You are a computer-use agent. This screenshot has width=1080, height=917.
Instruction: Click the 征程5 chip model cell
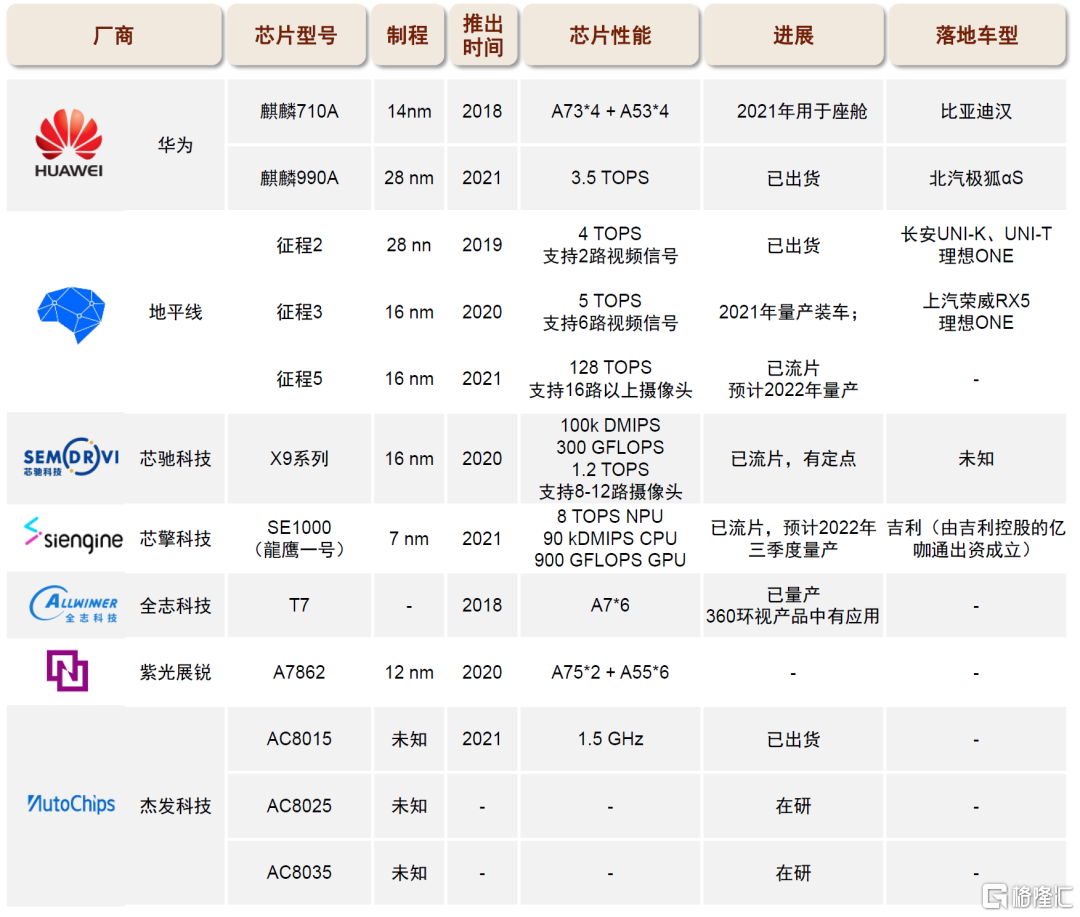coord(299,379)
